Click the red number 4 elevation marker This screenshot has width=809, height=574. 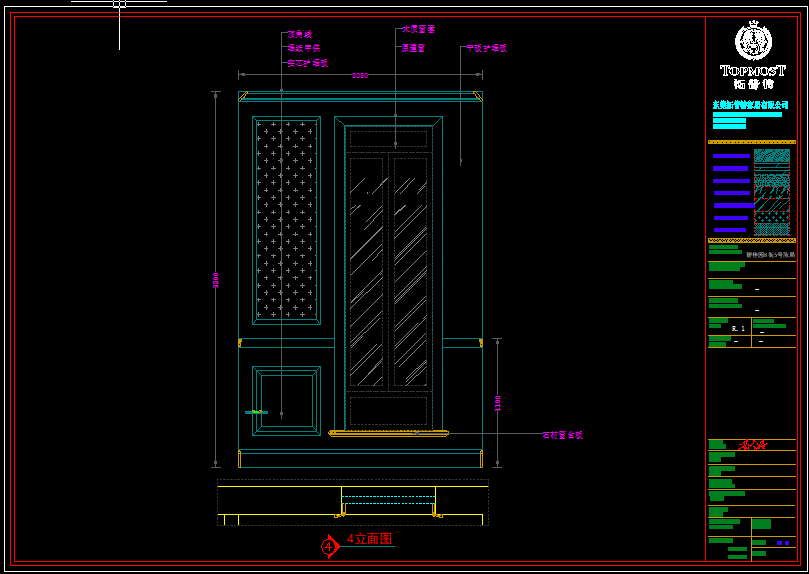point(329,547)
